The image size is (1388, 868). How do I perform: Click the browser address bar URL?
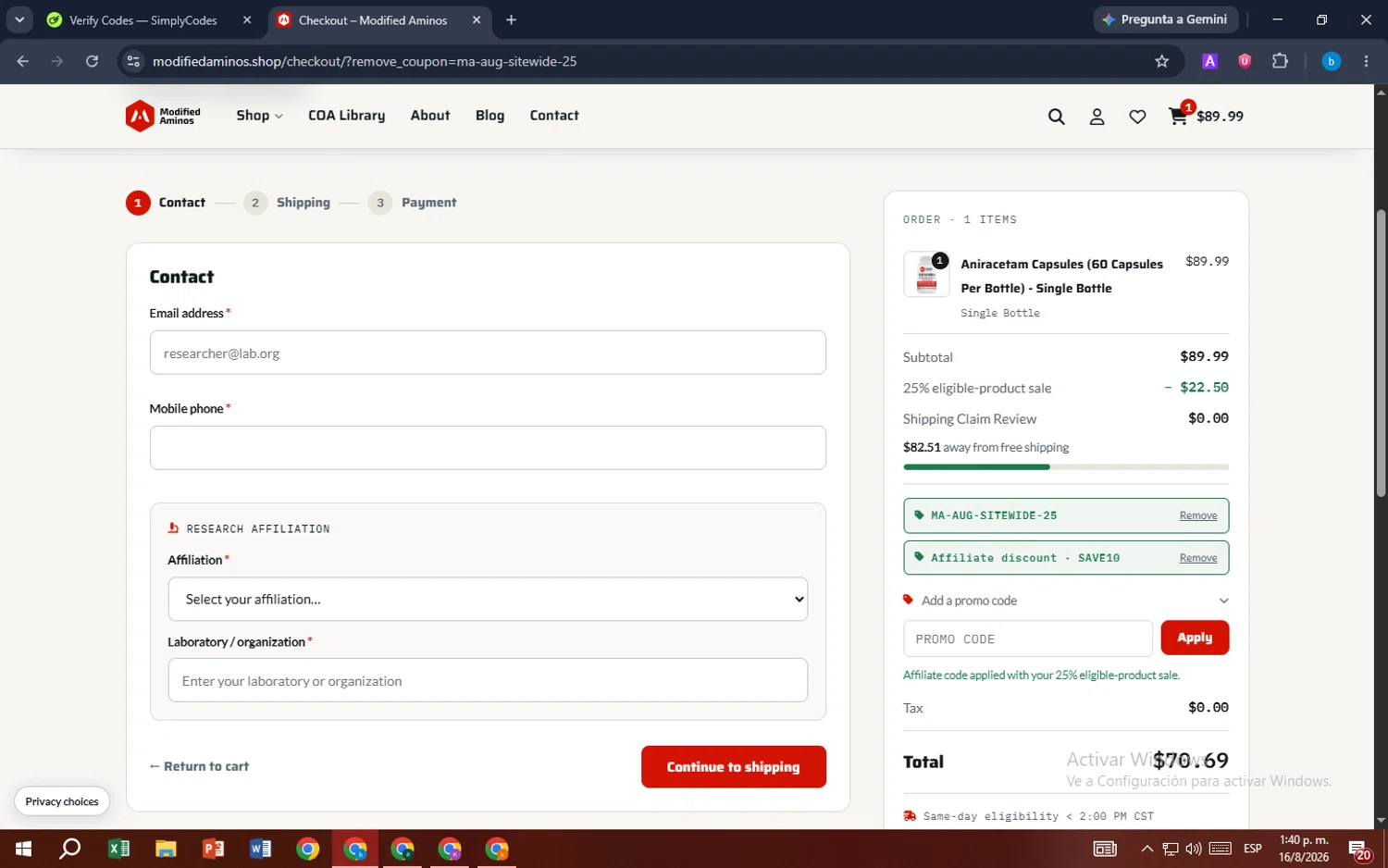coord(365,61)
